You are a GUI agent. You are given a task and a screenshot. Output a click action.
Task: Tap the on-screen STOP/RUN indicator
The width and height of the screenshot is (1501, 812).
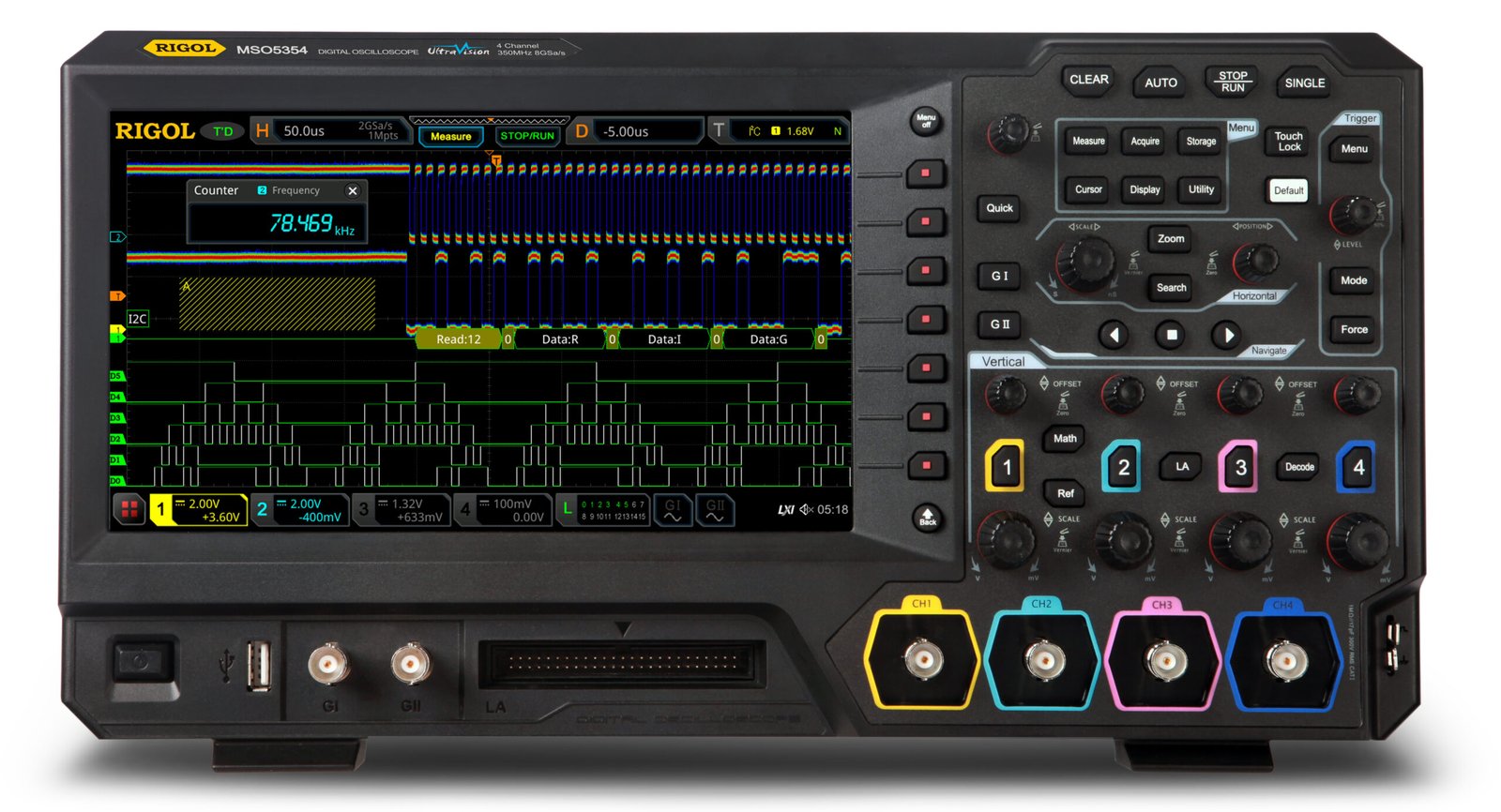click(x=527, y=136)
